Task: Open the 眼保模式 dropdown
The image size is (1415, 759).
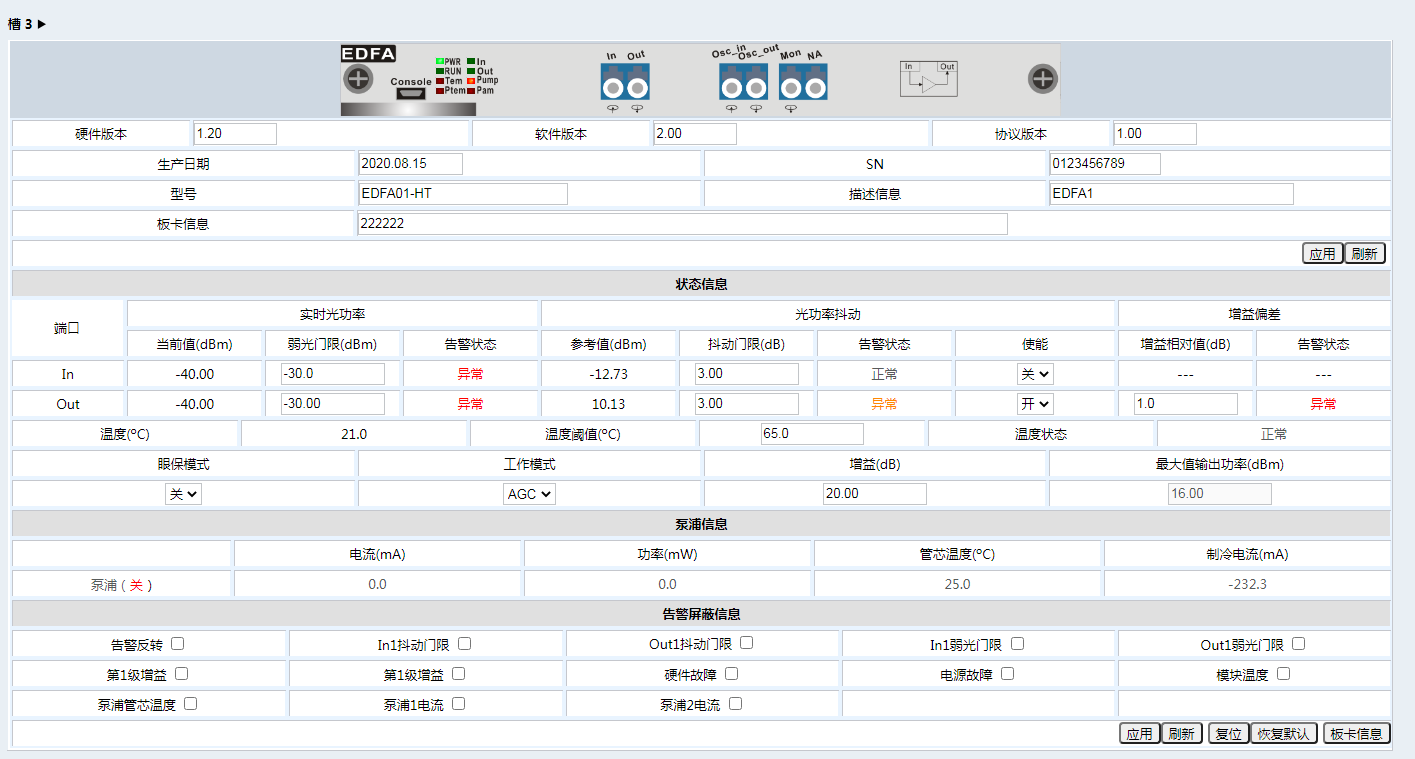Action: pyautogui.click(x=183, y=494)
